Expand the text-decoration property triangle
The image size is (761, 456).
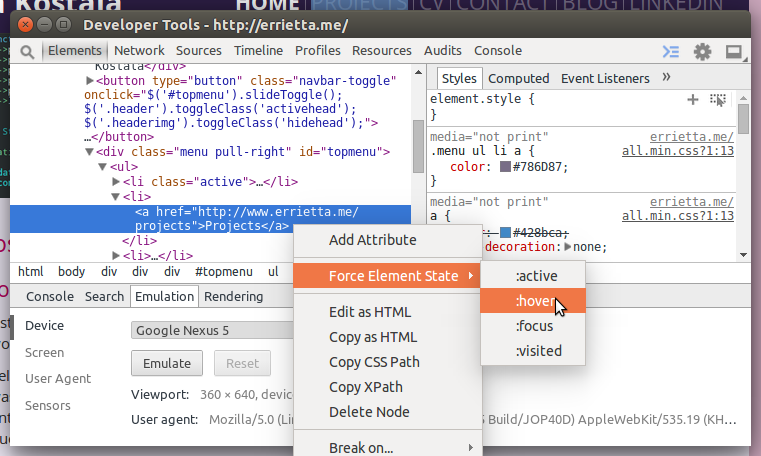pyautogui.click(x=568, y=247)
